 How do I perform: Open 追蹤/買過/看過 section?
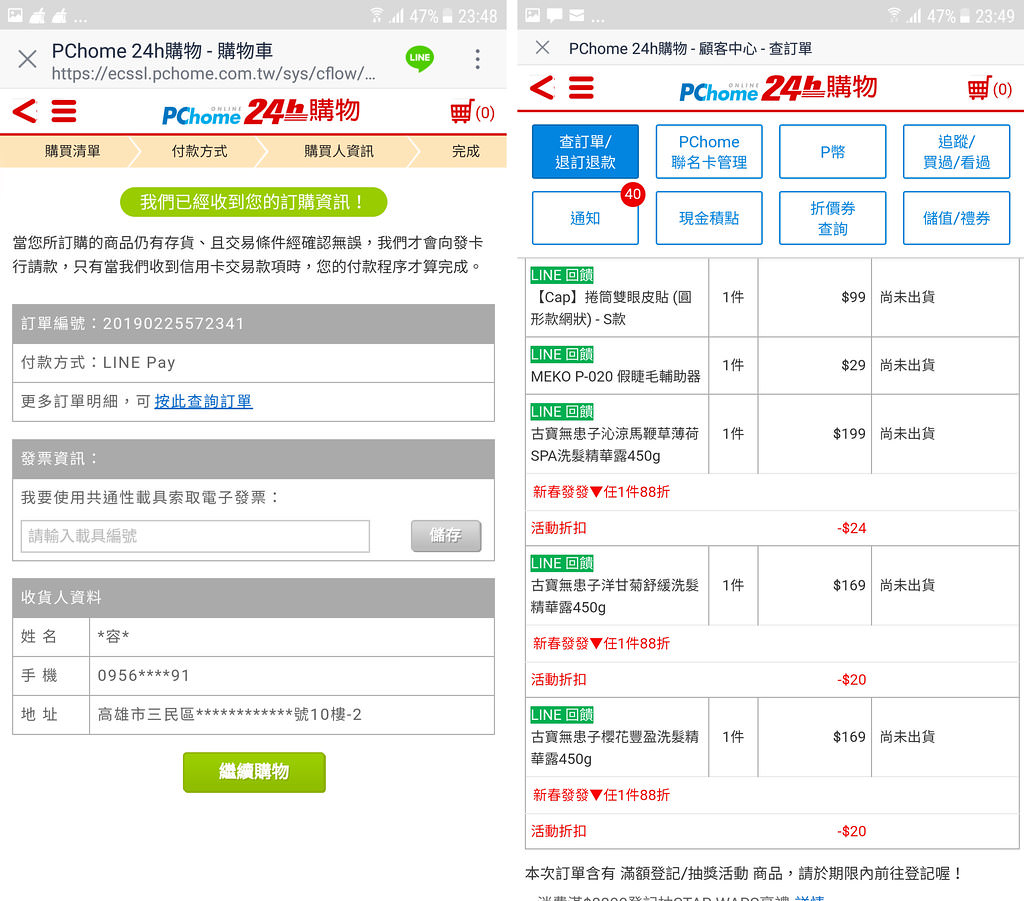[x=957, y=151]
